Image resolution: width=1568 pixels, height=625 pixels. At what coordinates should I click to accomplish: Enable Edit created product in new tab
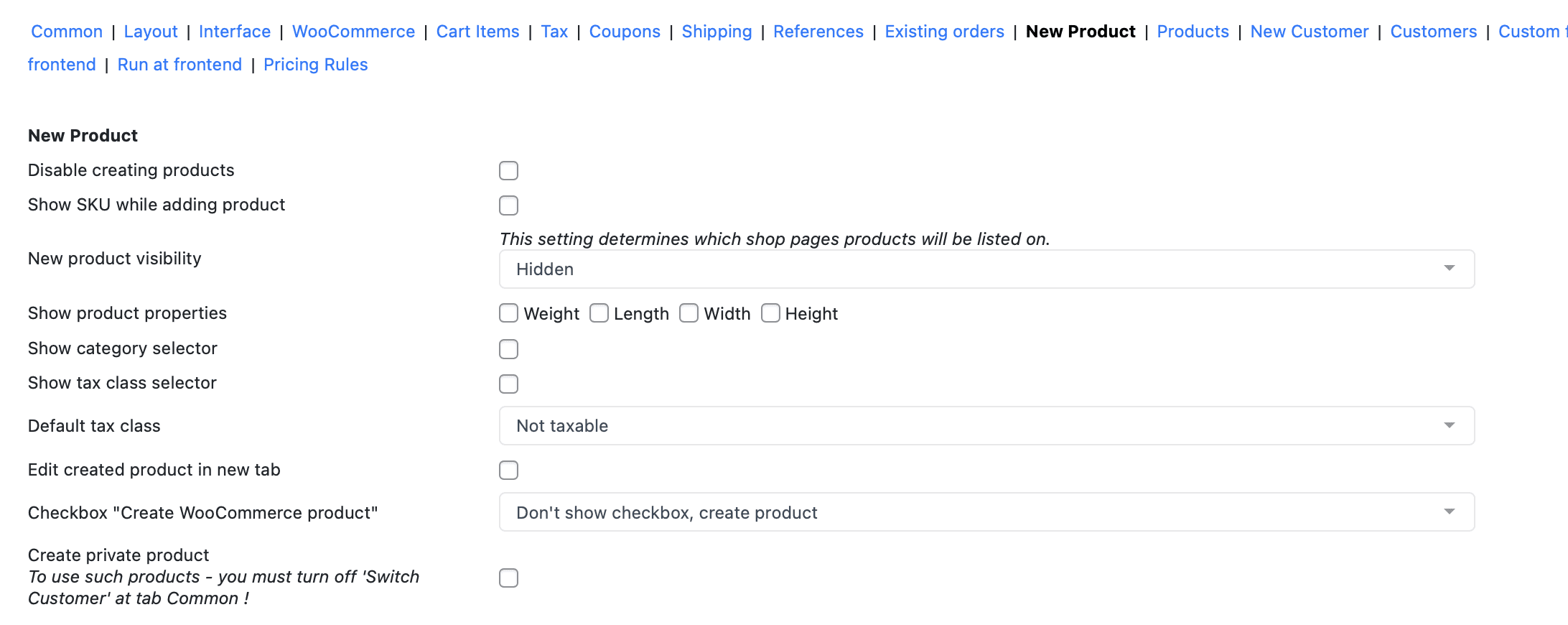pyautogui.click(x=508, y=470)
